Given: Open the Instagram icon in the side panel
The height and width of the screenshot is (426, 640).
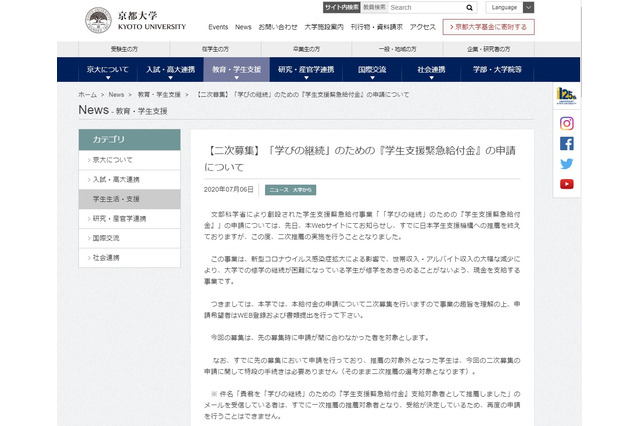Looking at the screenshot, I should [x=567, y=123].
